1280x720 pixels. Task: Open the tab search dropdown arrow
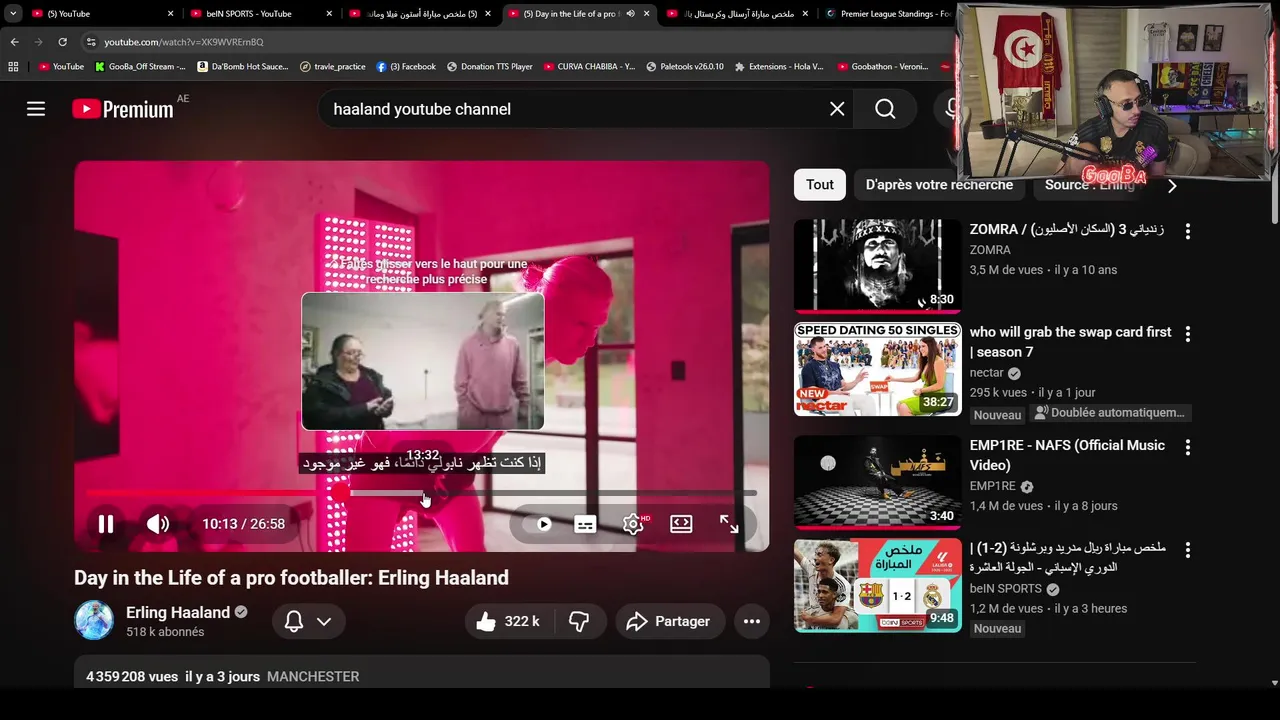[13, 14]
